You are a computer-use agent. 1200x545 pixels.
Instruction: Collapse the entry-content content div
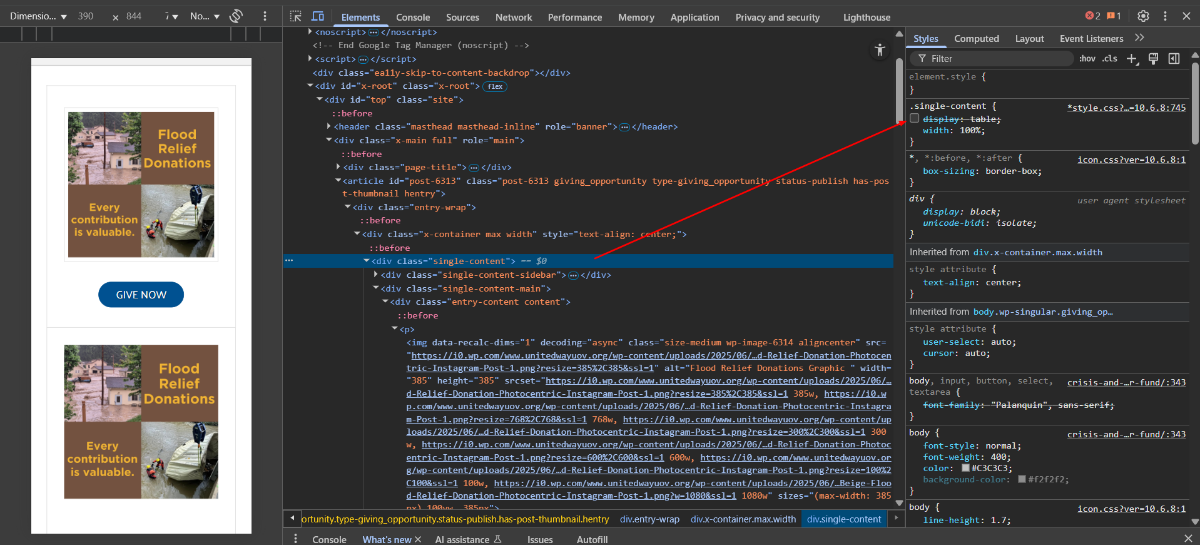(x=385, y=301)
